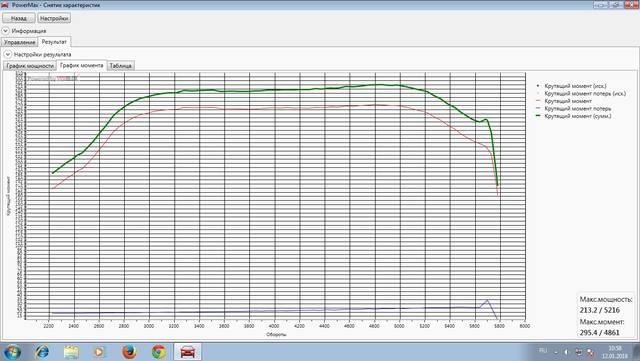Click the volume speaker tray icon
The height and width of the screenshot is (361, 640).
pyautogui.click(x=567, y=352)
